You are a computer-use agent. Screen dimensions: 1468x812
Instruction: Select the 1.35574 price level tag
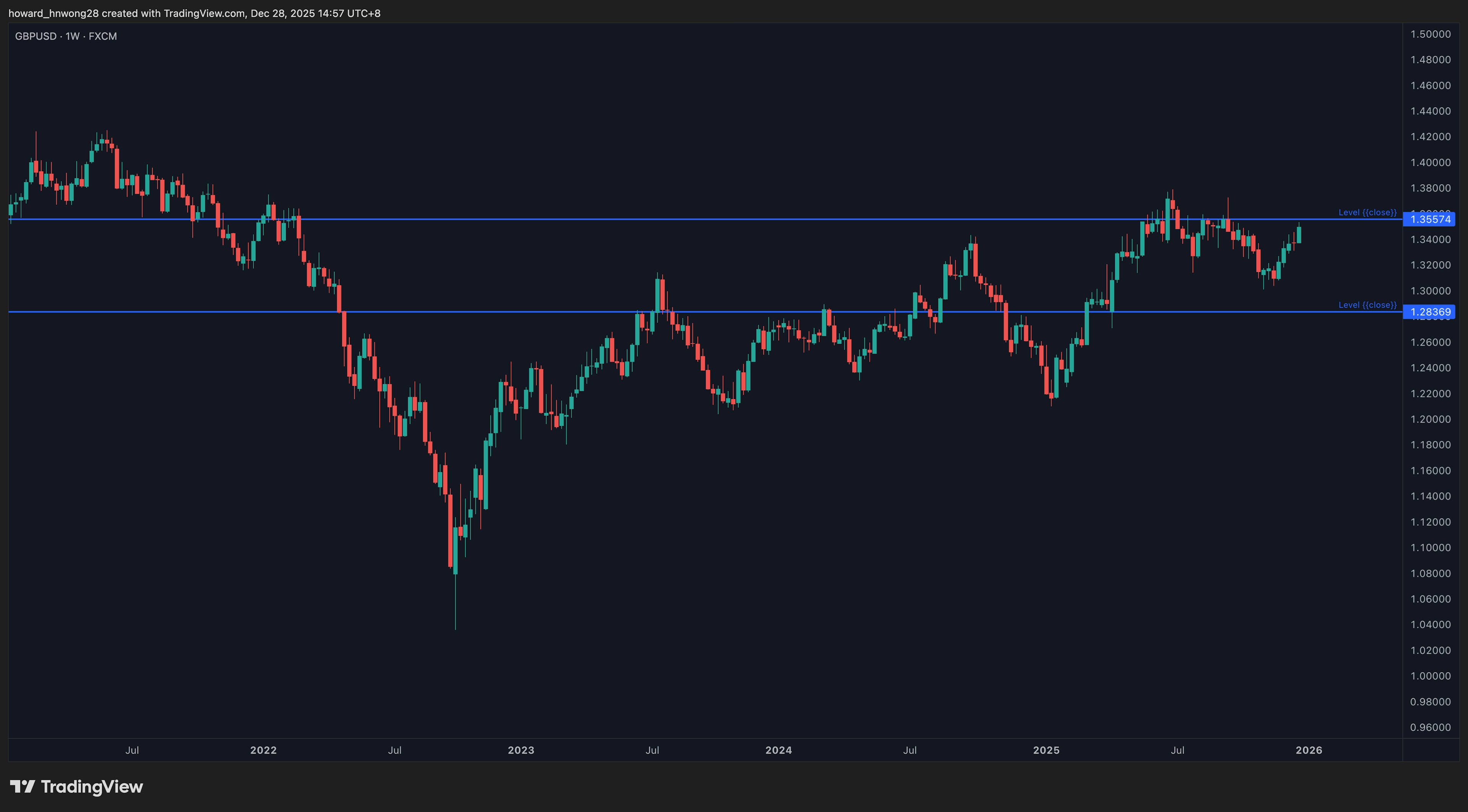click(x=1430, y=219)
